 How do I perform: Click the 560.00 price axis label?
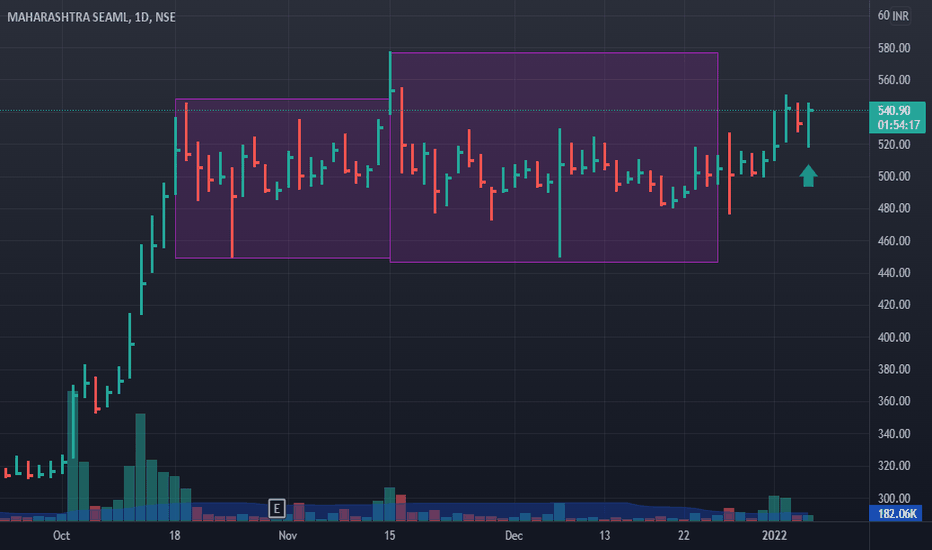[x=894, y=80]
